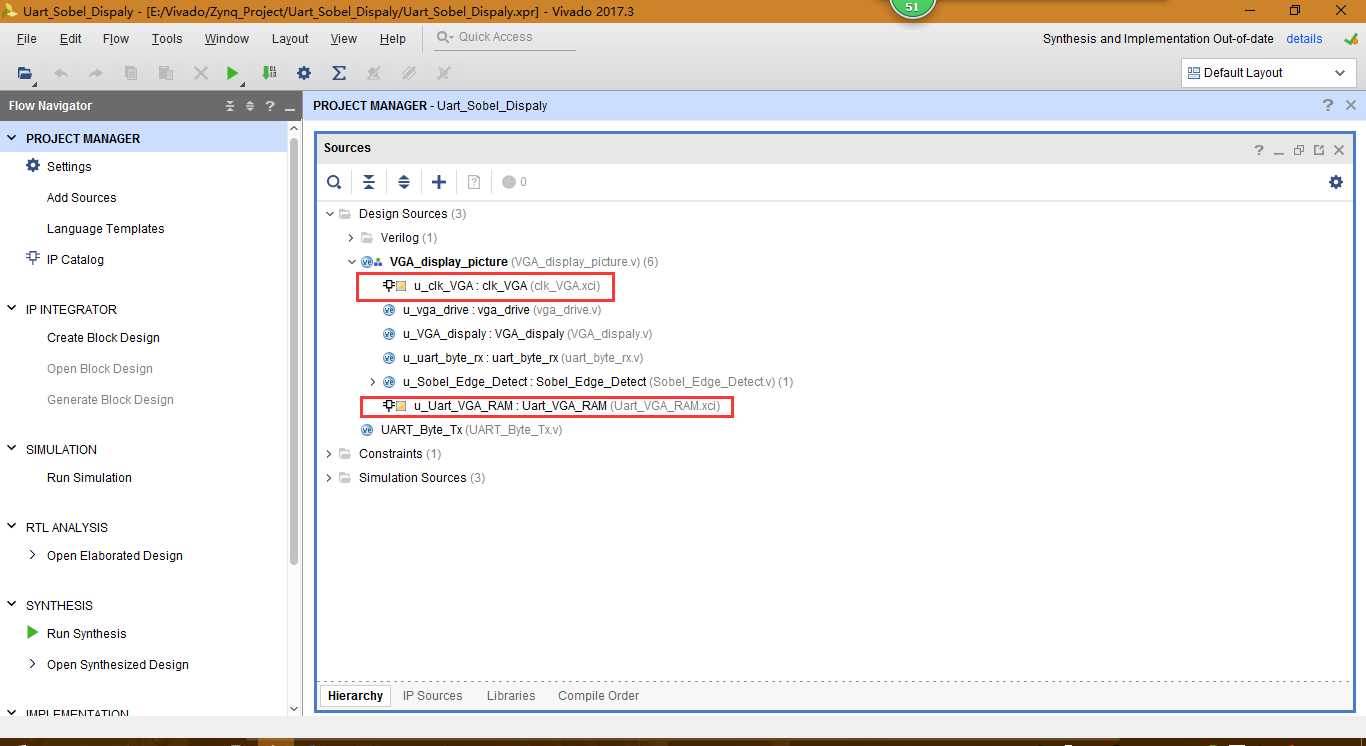Click Sources panel help question mark
Image resolution: width=1366 pixels, height=746 pixels.
pyautogui.click(x=1259, y=150)
